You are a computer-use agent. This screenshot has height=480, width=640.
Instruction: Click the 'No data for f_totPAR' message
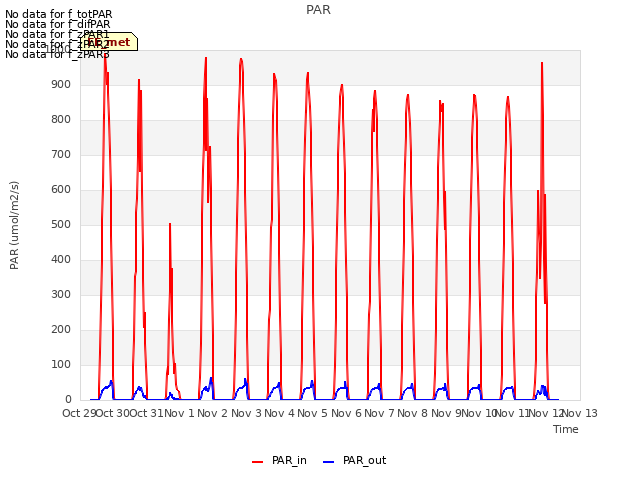click(x=58, y=14)
